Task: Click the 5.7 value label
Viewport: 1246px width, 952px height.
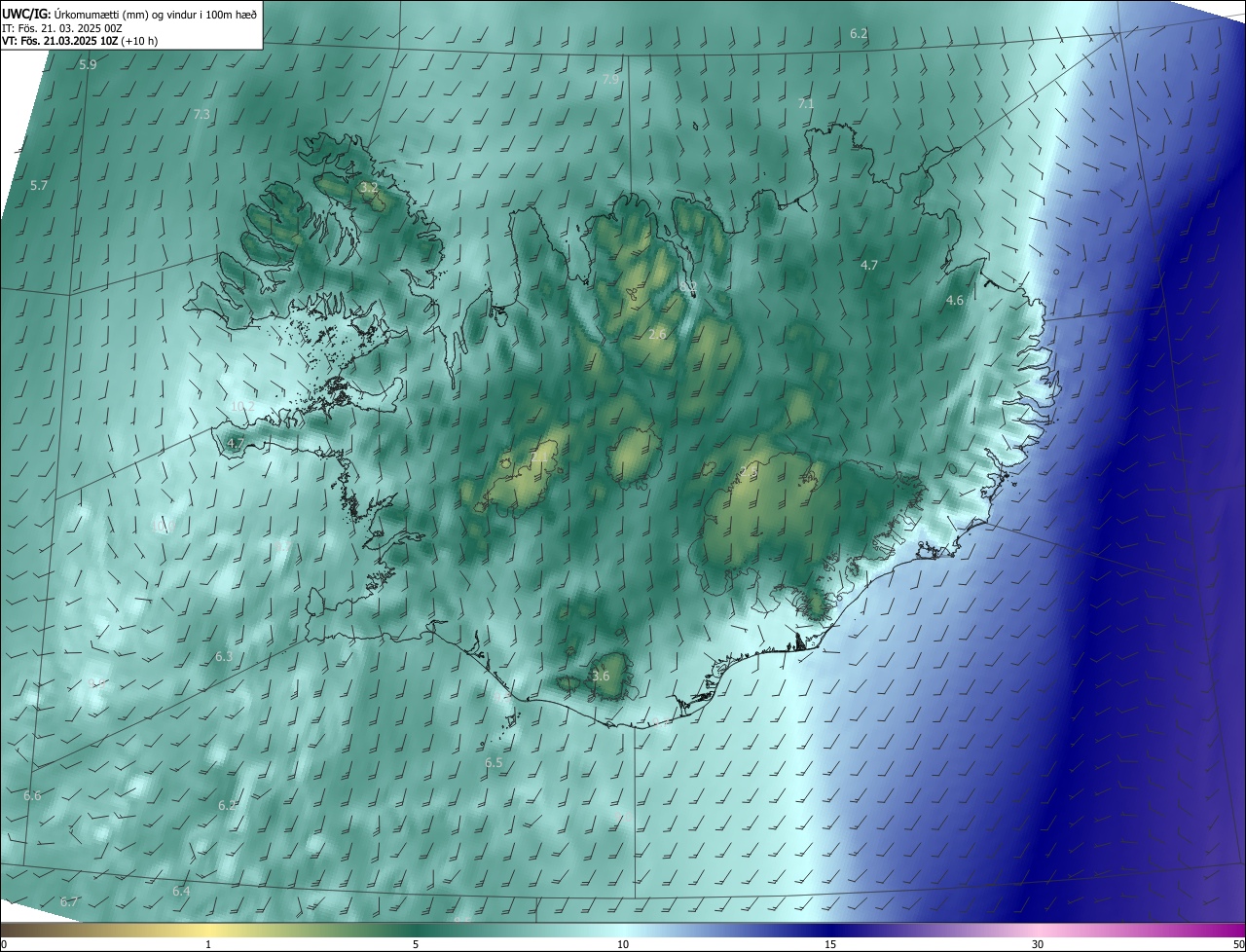Action: tap(39, 185)
